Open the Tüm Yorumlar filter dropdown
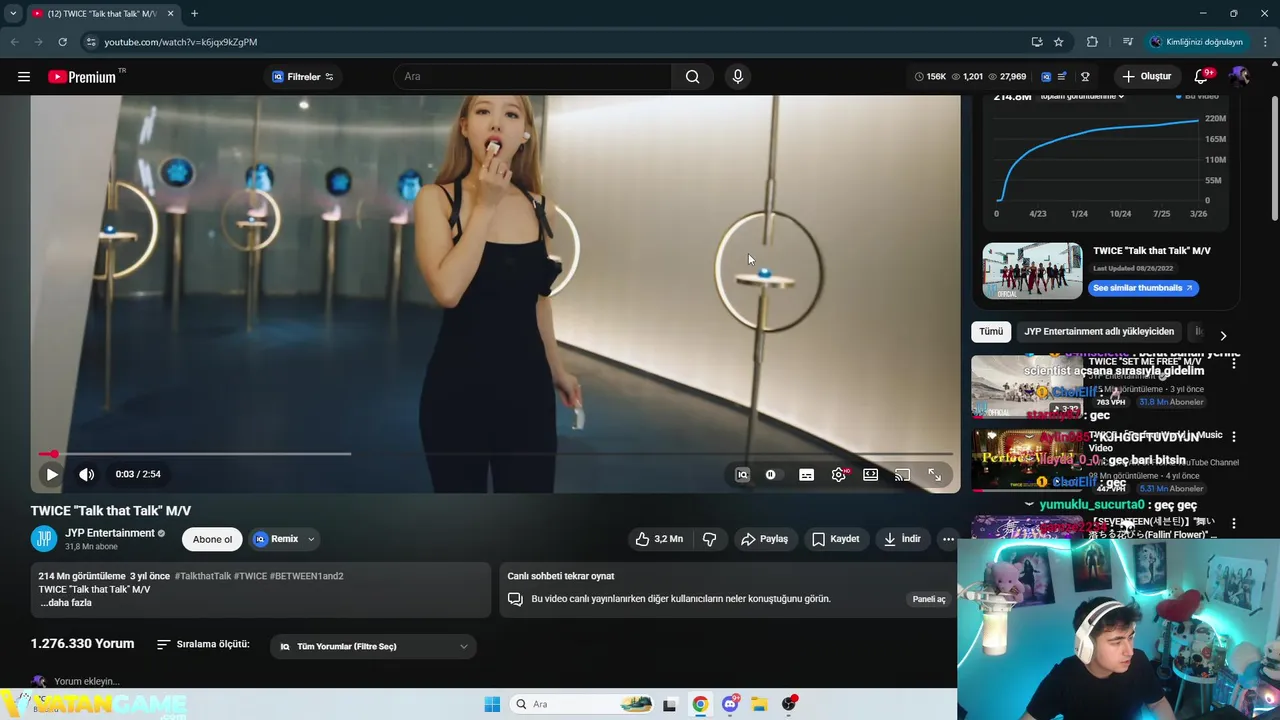Image resolution: width=1280 pixels, height=720 pixels. click(373, 647)
